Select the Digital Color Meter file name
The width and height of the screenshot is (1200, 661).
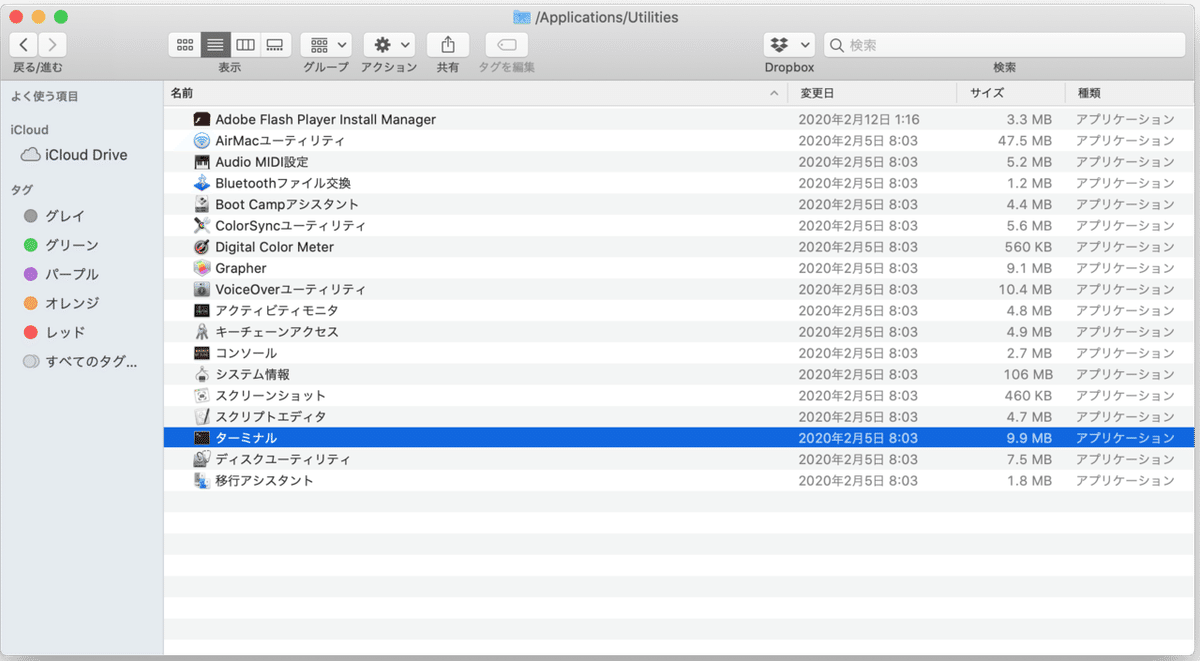[x=275, y=247]
